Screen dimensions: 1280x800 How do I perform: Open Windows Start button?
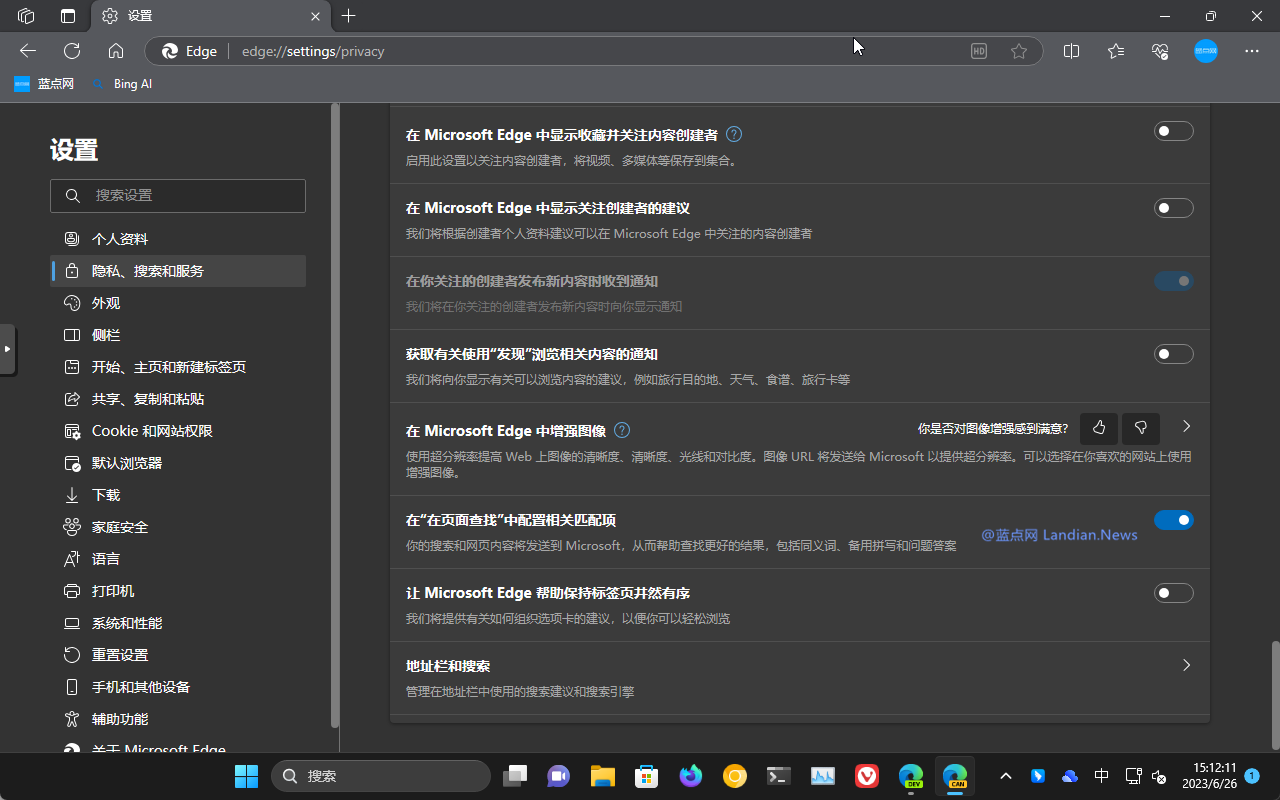click(246, 776)
